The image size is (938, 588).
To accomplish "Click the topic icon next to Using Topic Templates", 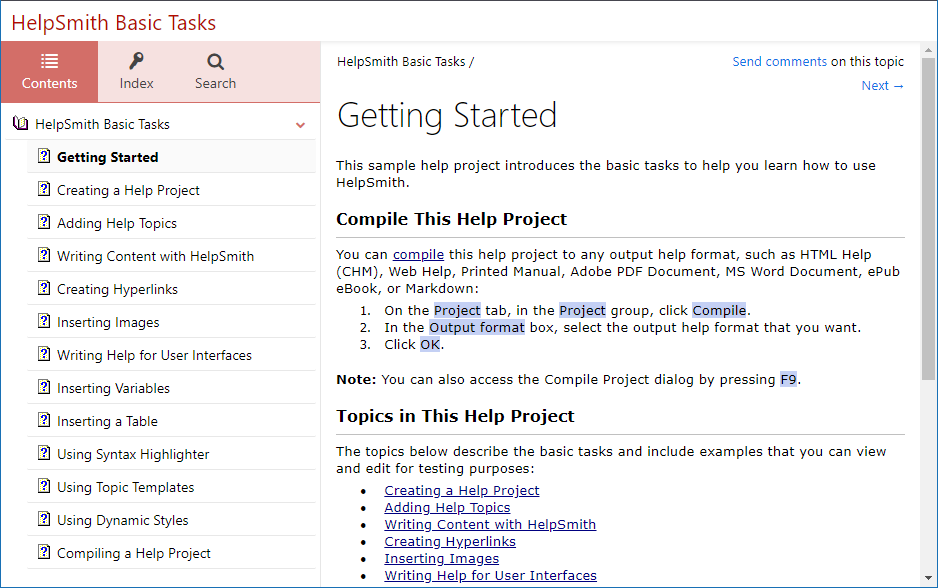I will point(44,486).
